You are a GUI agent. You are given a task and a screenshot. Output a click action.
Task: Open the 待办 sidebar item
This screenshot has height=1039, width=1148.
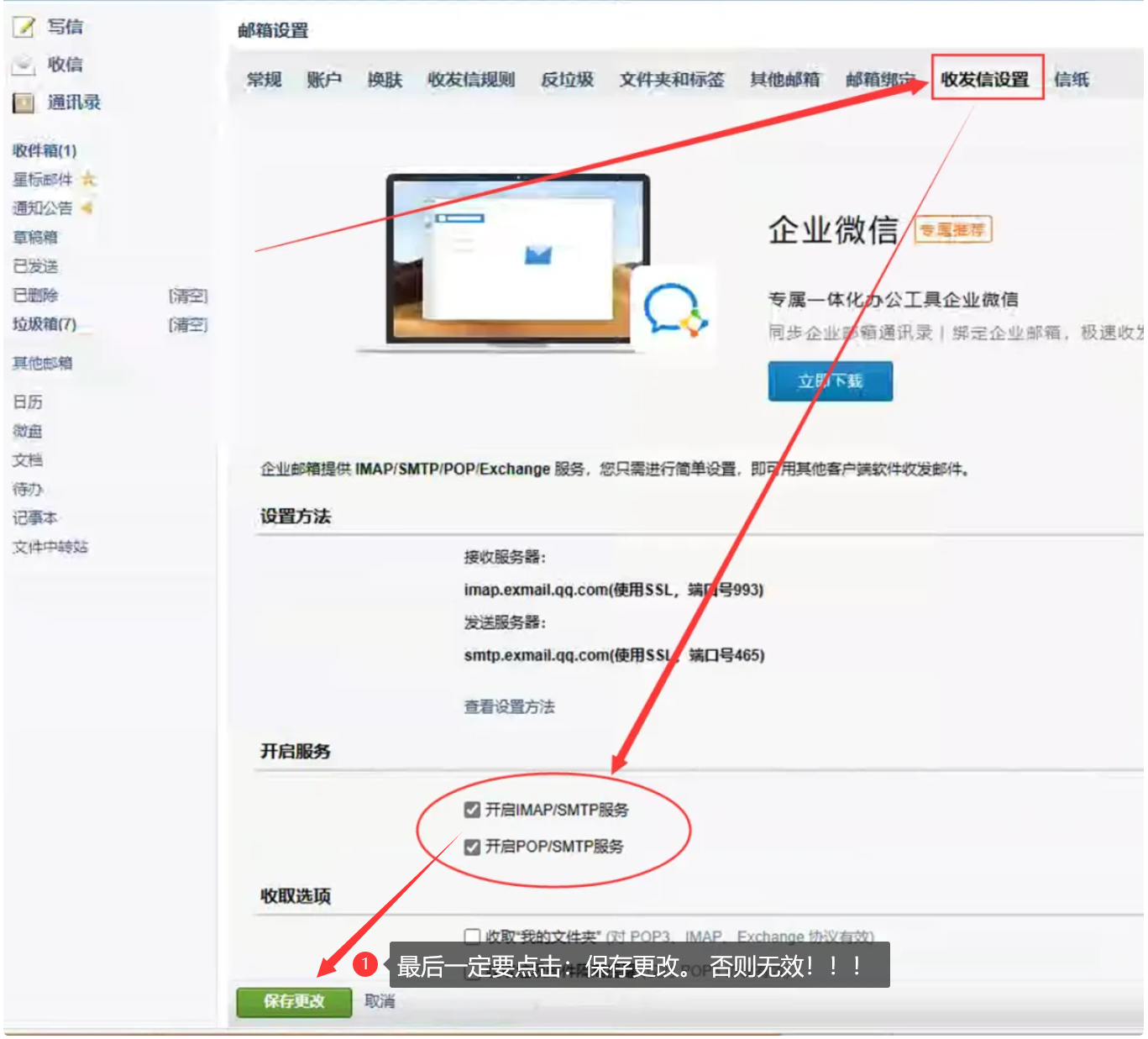coord(28,489)
